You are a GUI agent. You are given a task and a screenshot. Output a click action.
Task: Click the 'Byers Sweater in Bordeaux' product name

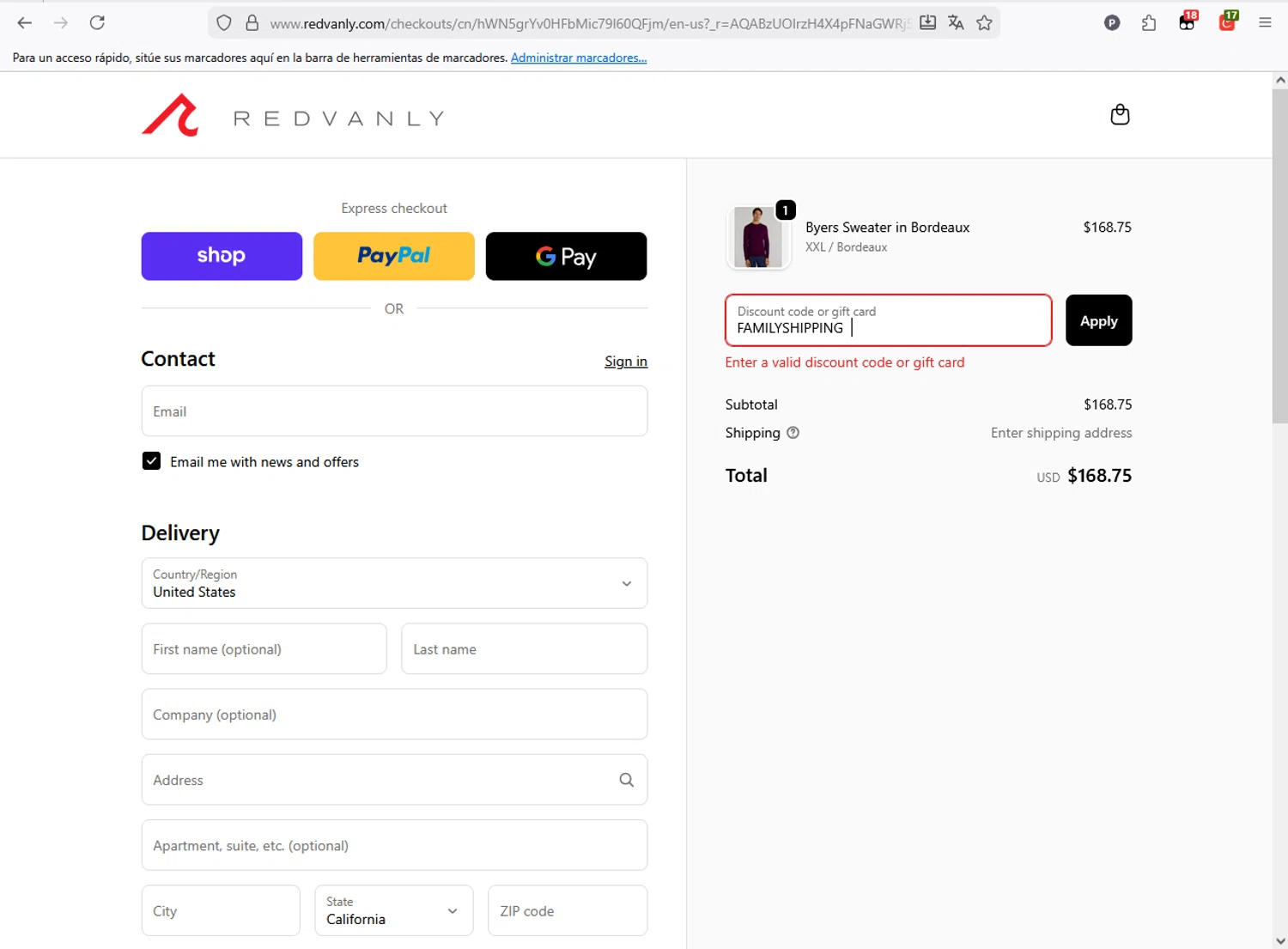[887, 228]
